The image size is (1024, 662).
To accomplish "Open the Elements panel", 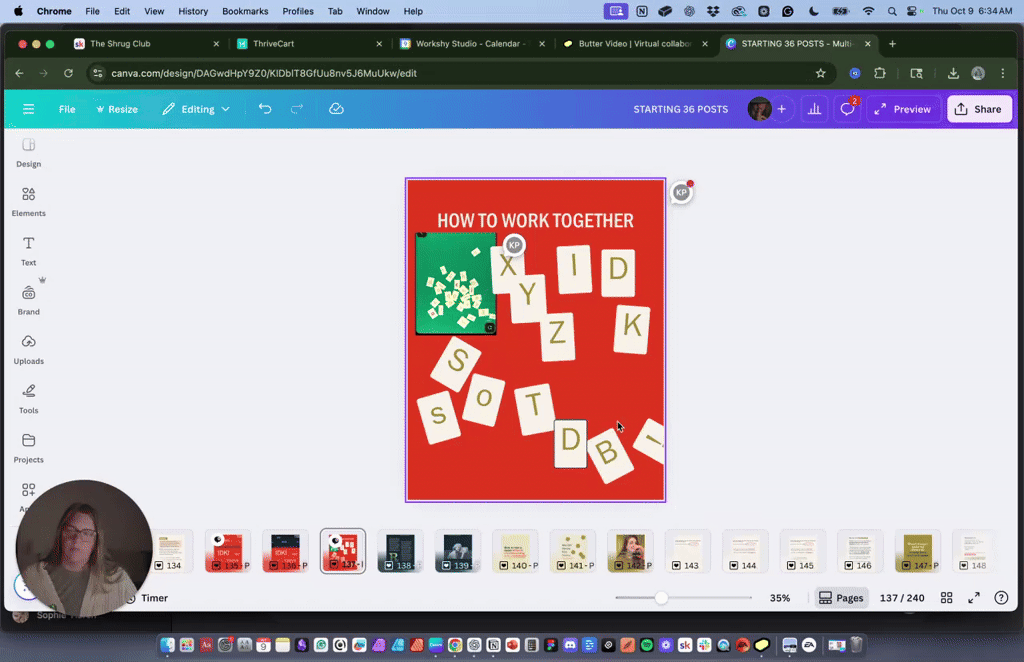I will pos(28,202).
